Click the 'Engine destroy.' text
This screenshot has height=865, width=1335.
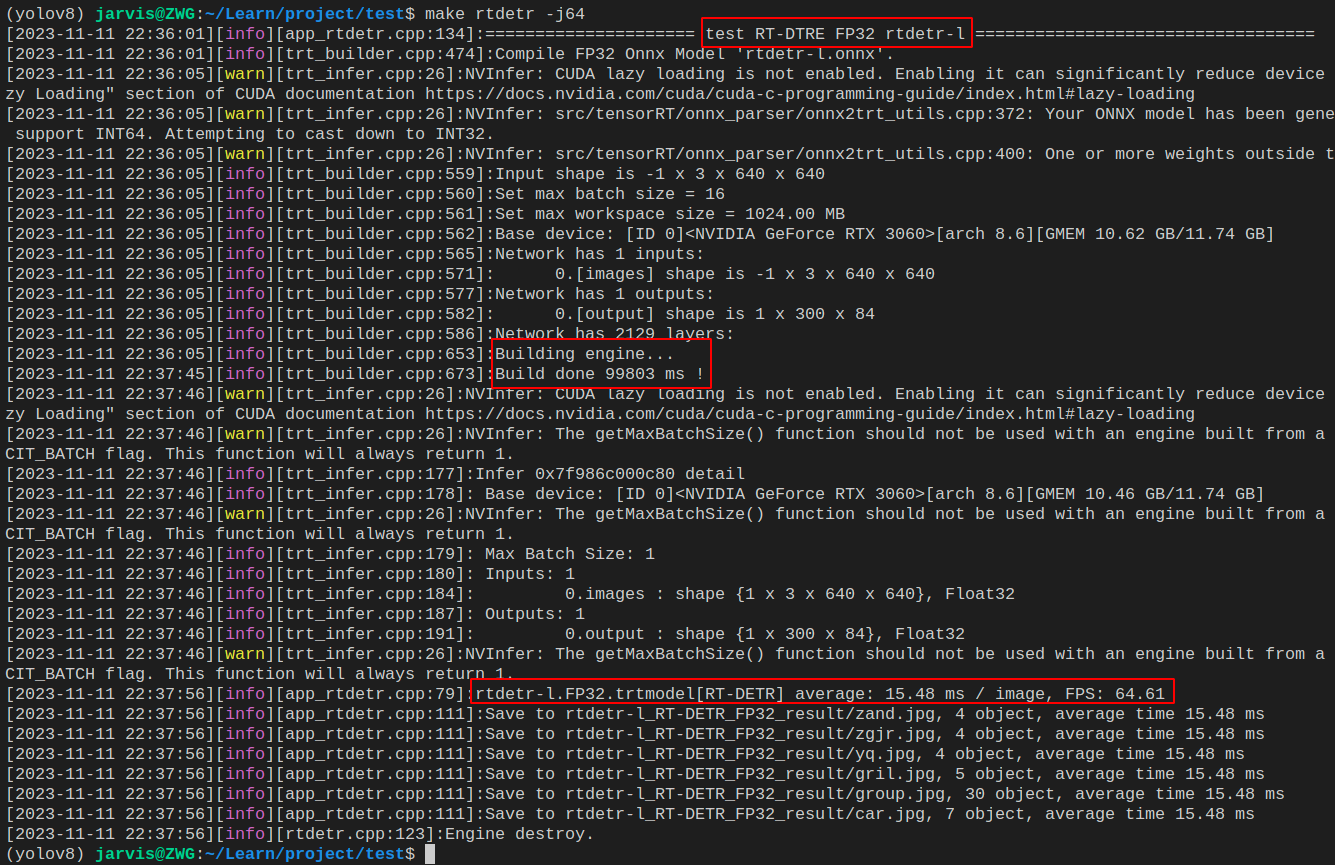(520, 834)
